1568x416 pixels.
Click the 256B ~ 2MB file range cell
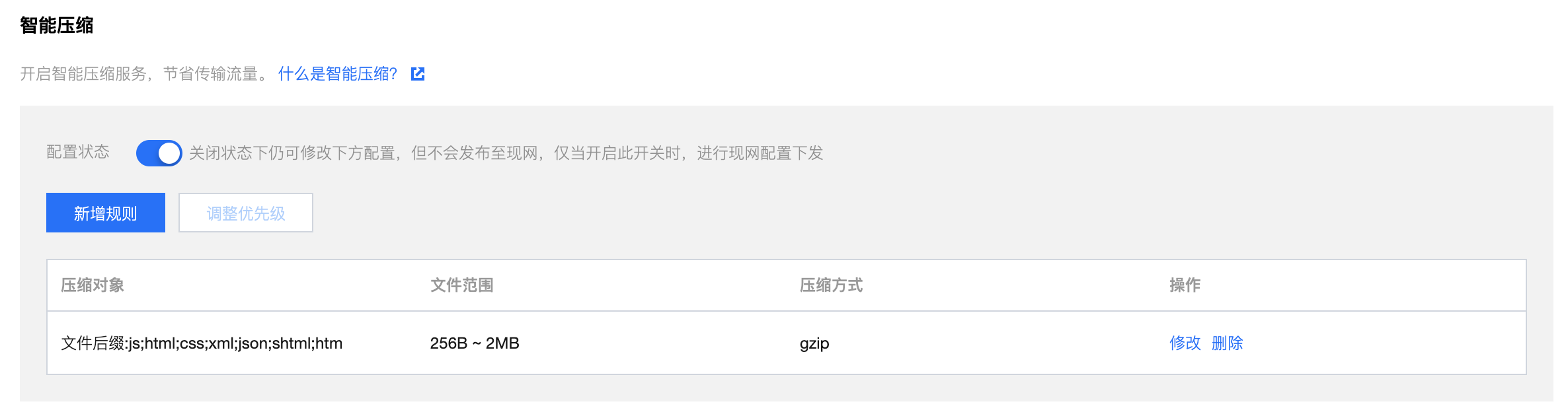pos(475,343)
